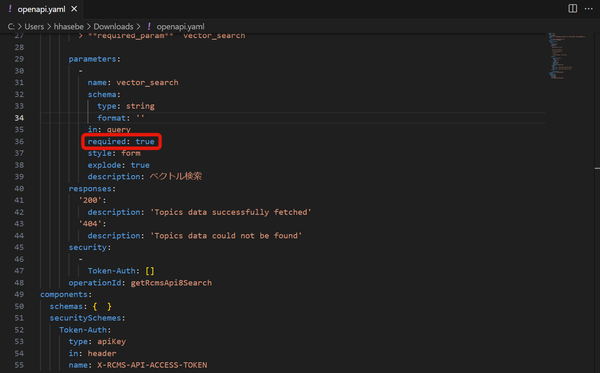This screenshot has height=373, width=600.
Task: Click the C: drive breadcrumb
Action: (x=11, y=26)
